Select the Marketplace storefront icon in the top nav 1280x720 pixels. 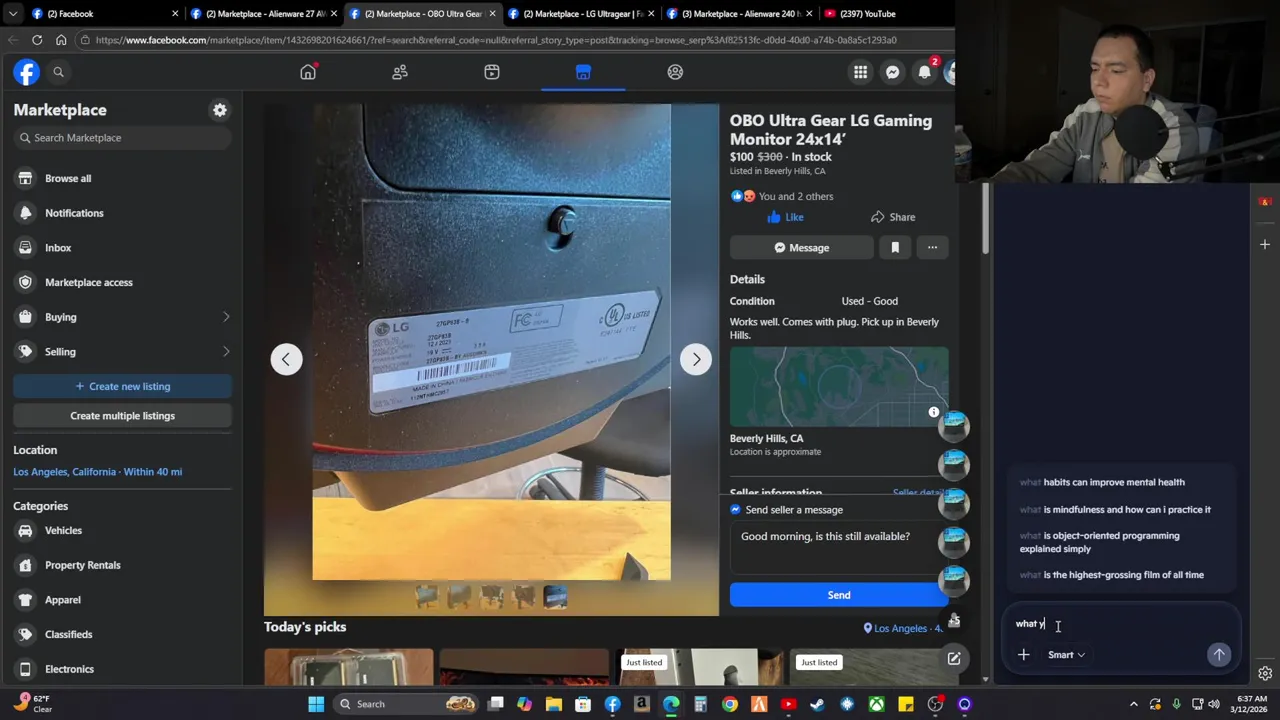click(x=583, y=72)
